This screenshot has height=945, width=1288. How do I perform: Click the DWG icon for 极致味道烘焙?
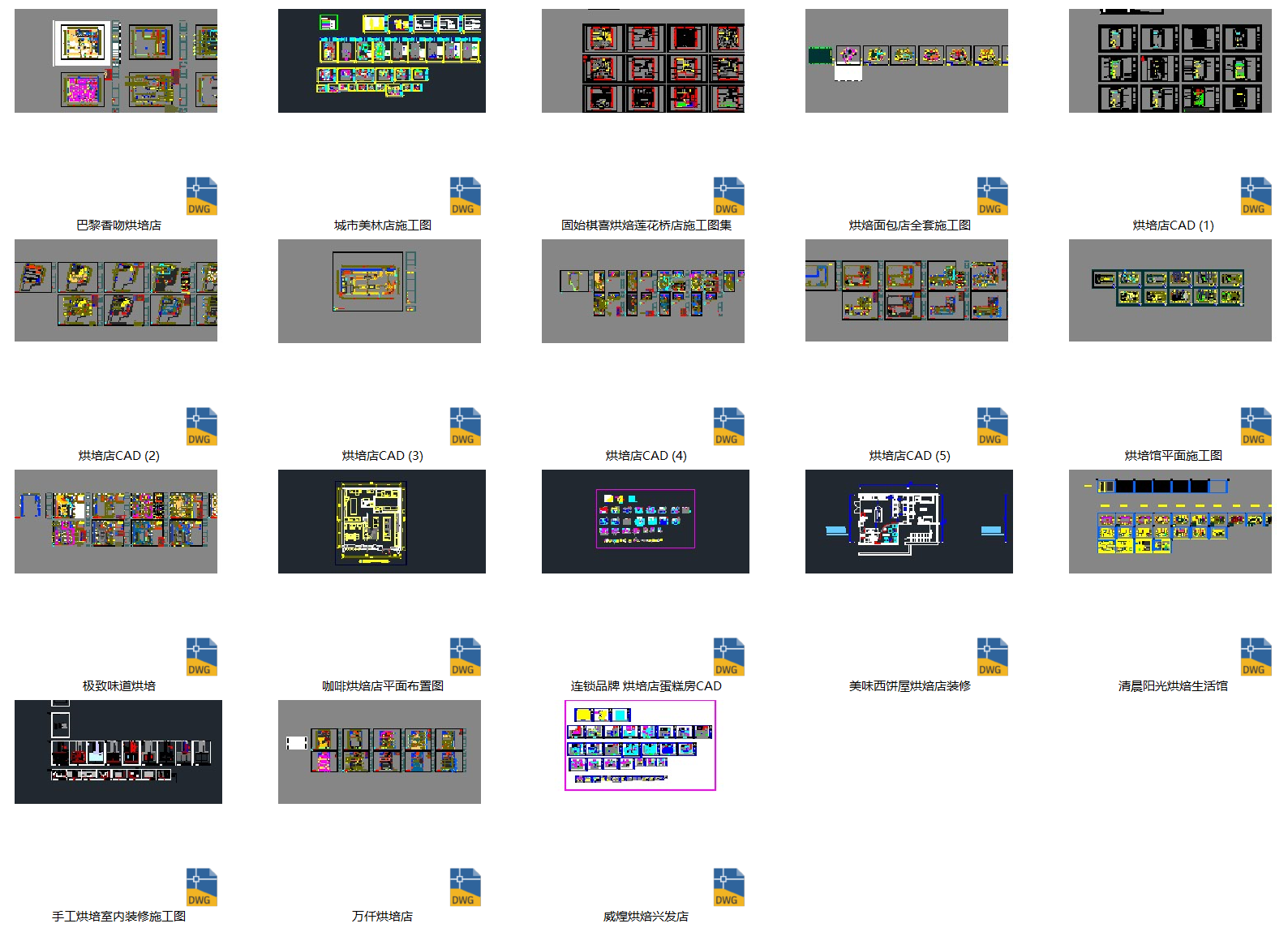click(x=201, y=656)
